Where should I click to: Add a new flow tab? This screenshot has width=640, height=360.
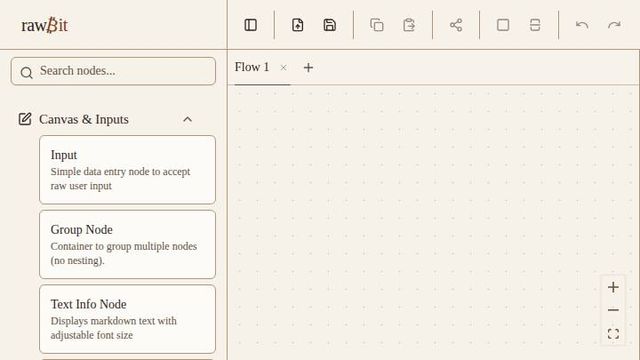309,68
